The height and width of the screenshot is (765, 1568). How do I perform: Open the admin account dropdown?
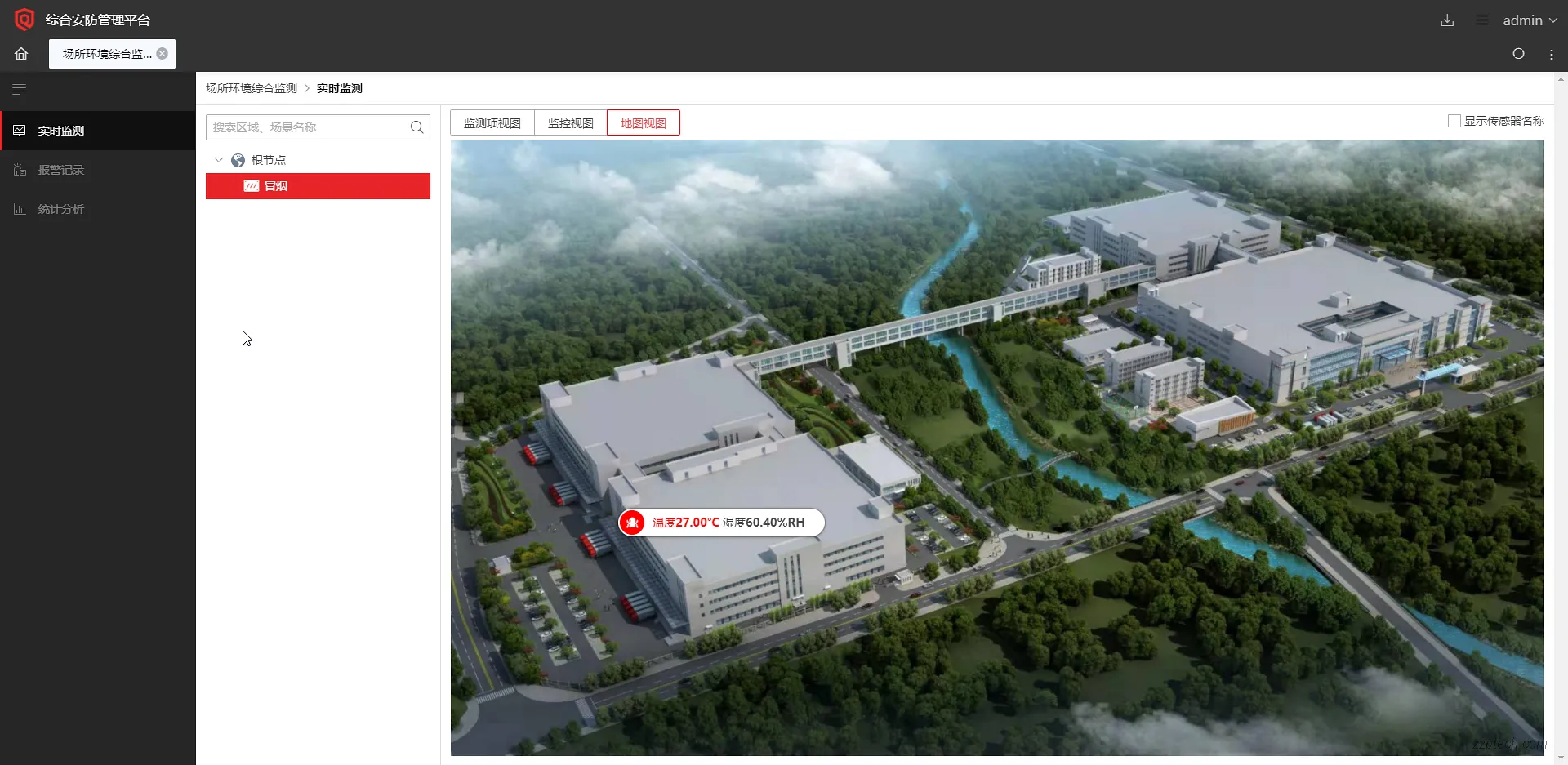point(1529,20)
